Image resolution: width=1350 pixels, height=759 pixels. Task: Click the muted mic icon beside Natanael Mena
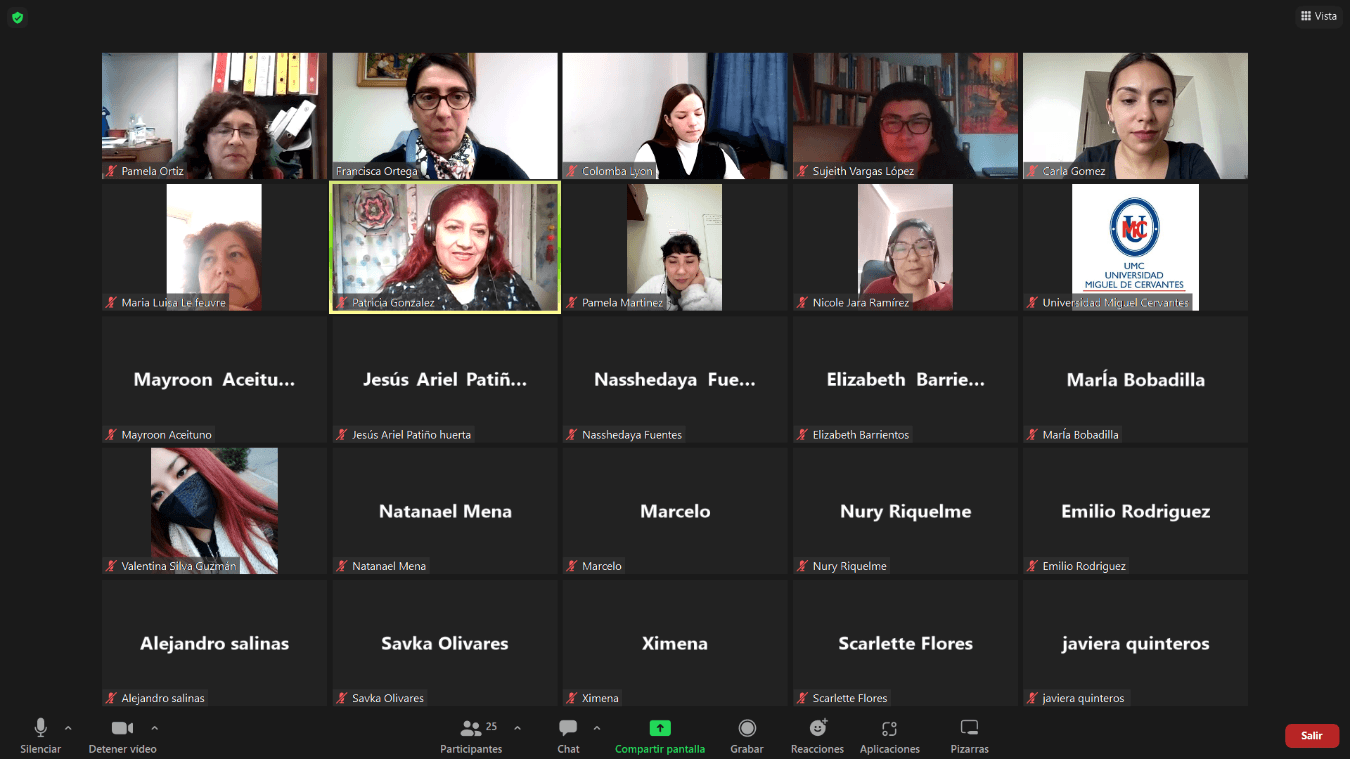(342, 566)
